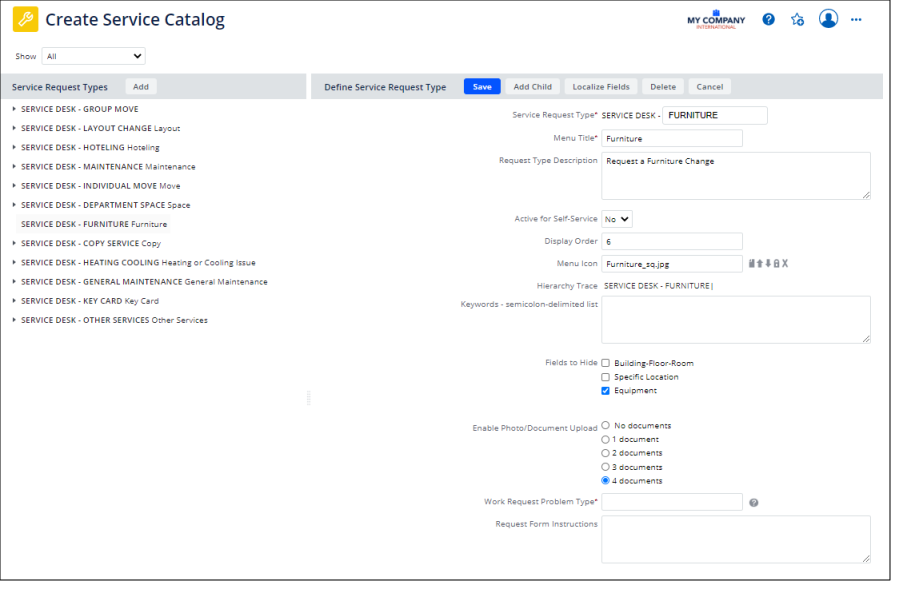Save the Furniture service request type

coord(481,86)
